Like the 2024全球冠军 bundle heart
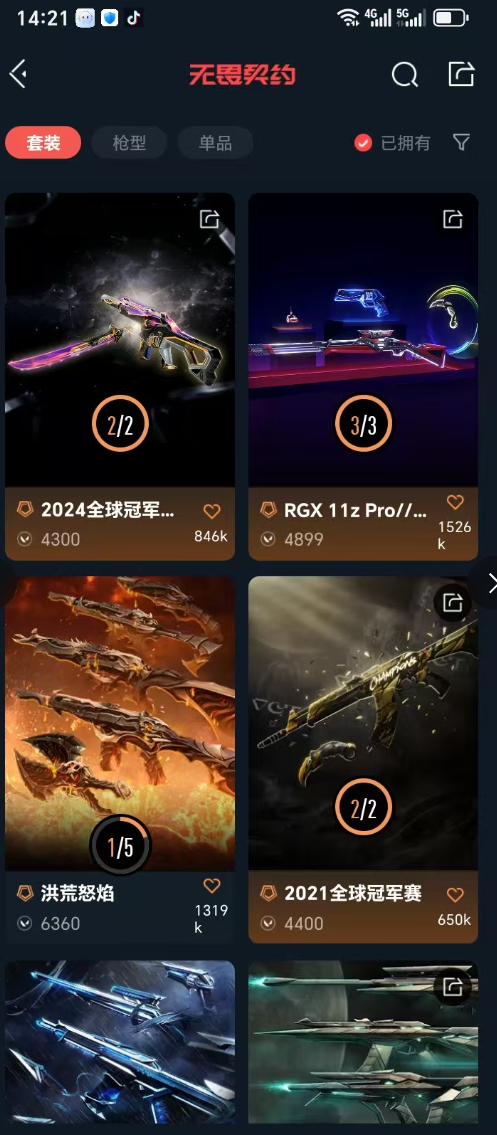 (211, 512)
